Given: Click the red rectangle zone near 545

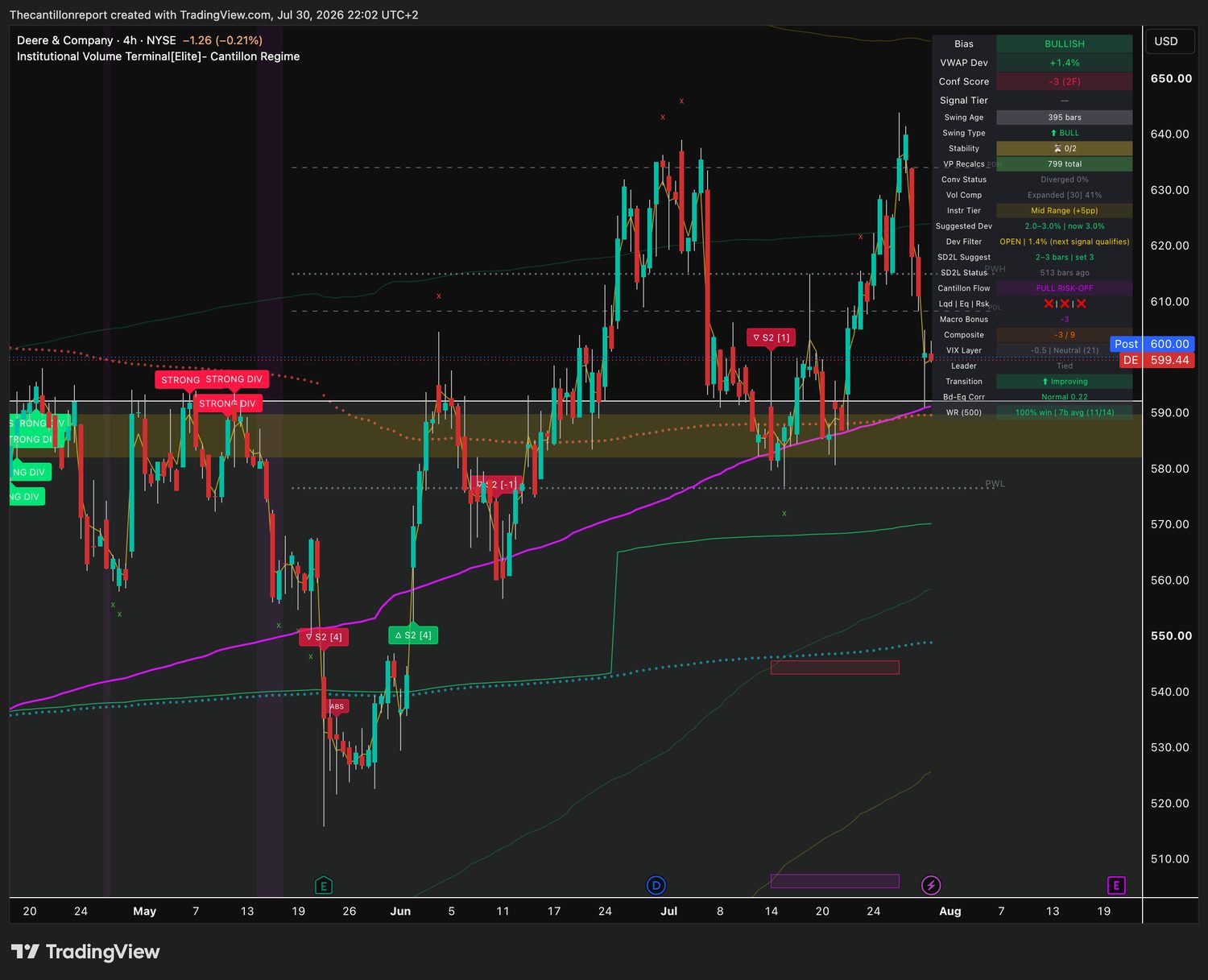Looking at the screenshot, I should pyautogui.click(x=834, y=668).
